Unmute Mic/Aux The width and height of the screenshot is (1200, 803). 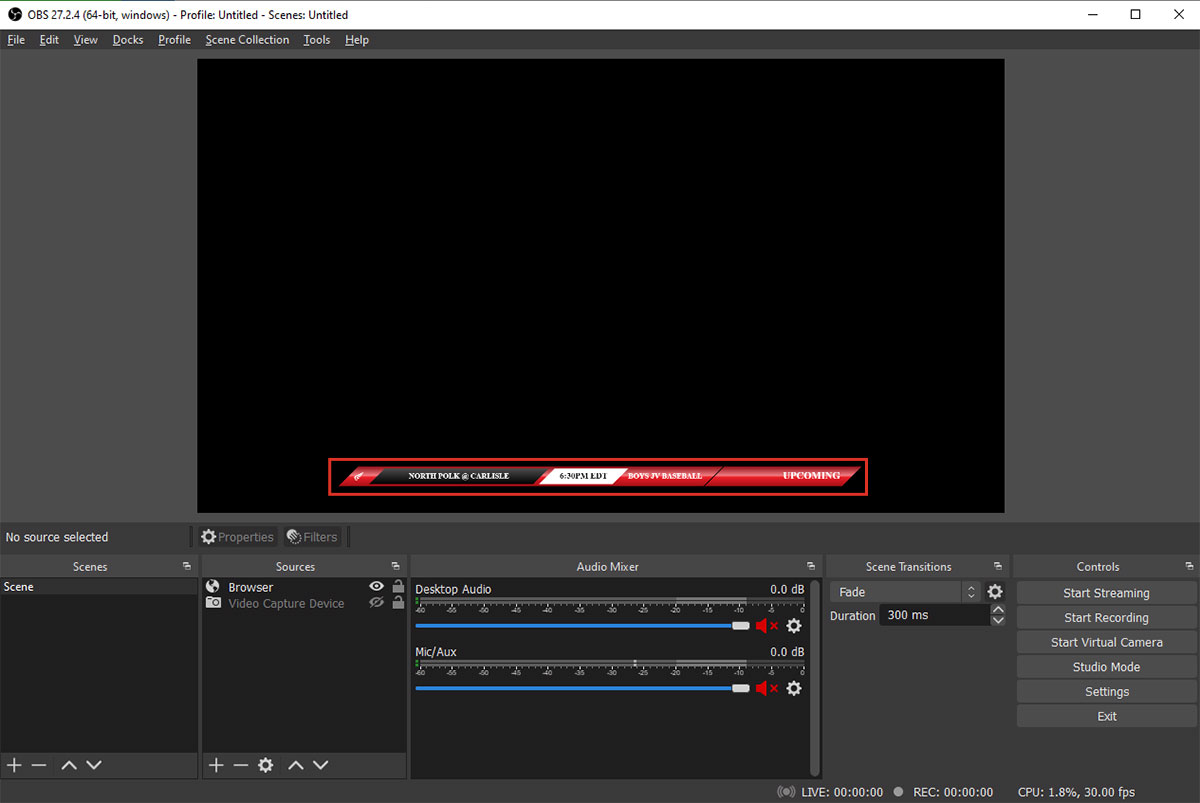(766, 688)
